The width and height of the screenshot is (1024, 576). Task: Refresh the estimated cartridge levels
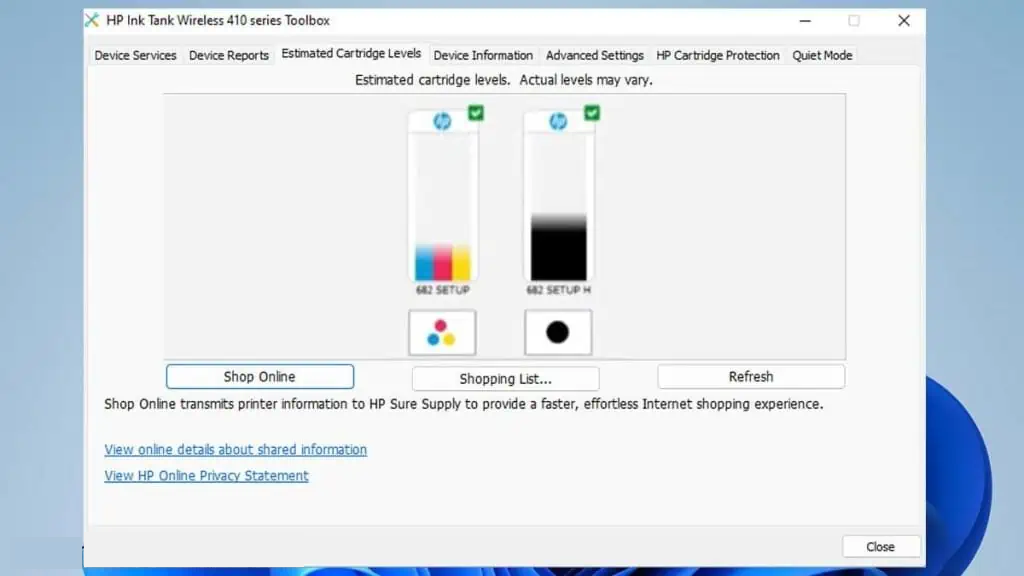(751, 377)
